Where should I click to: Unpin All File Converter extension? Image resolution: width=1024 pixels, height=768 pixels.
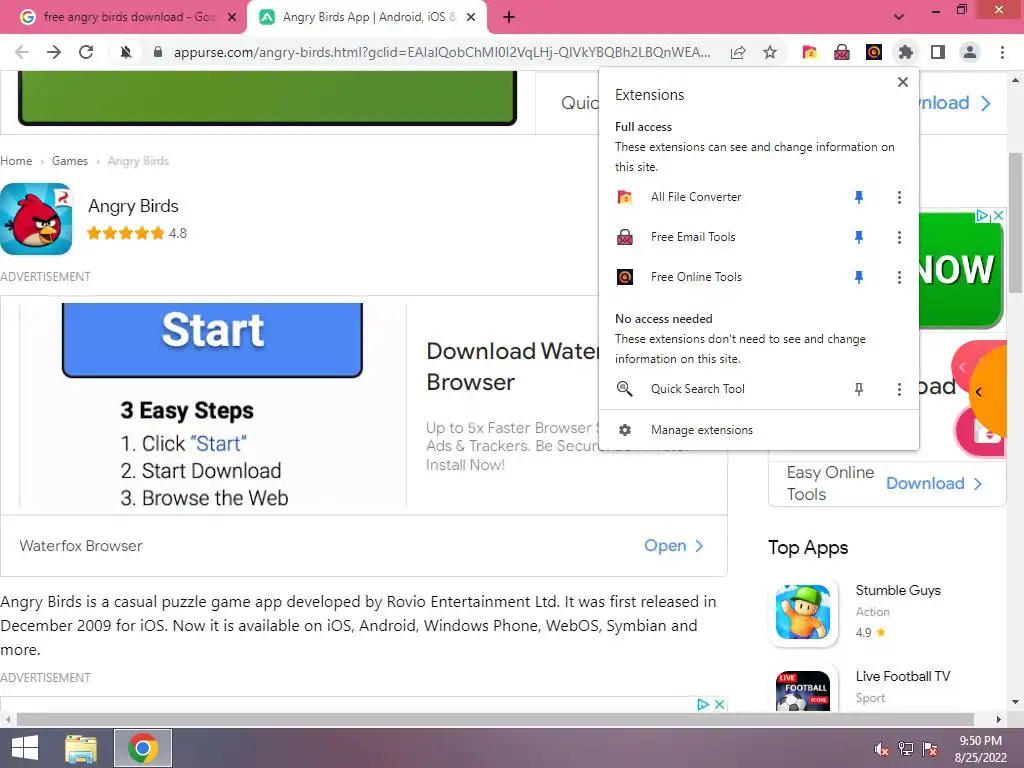859,197
